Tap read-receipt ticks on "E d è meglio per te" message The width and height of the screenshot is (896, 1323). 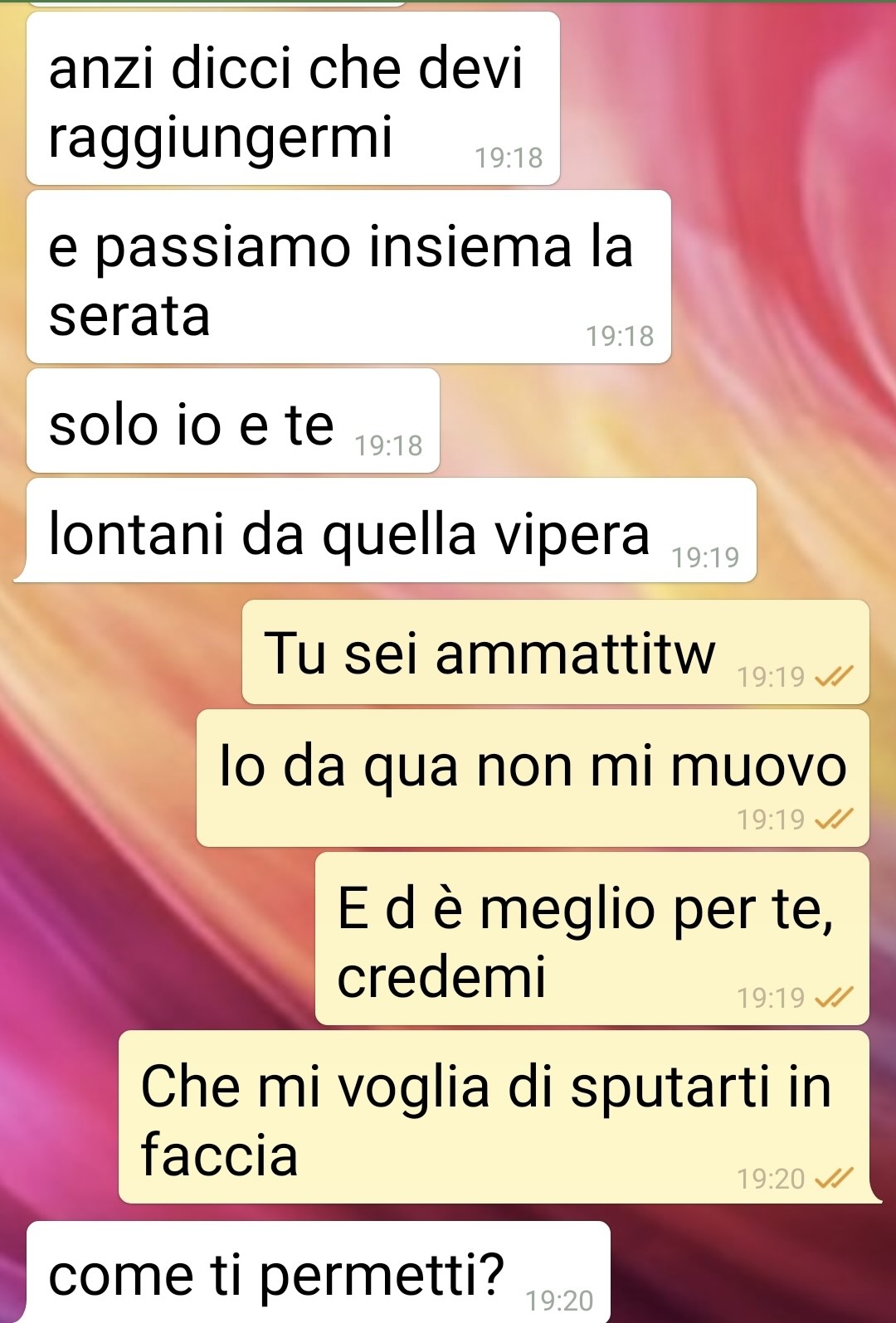point(834,997)
